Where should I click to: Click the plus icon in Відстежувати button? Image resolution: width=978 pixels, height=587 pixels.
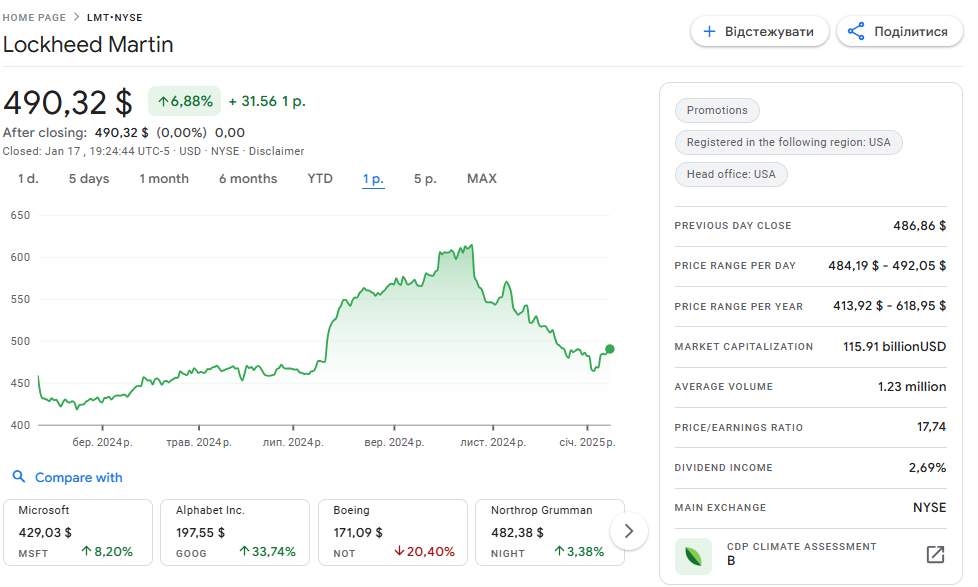(709, 32)
